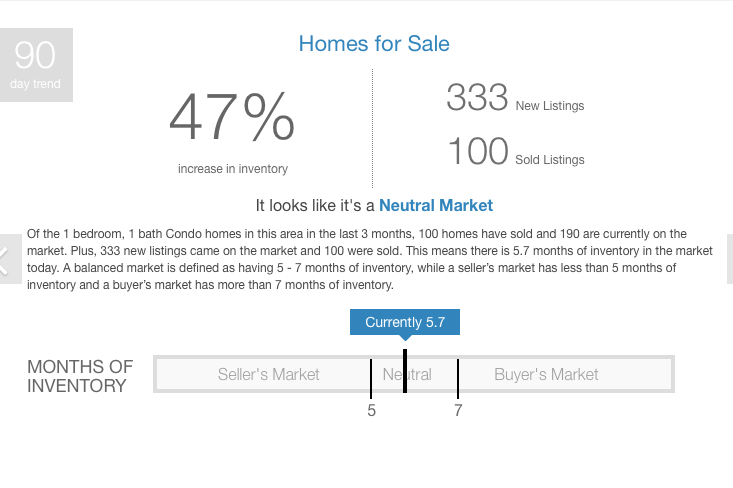Click the thick 5.7 marker on inventory bar

pos(405,371)
